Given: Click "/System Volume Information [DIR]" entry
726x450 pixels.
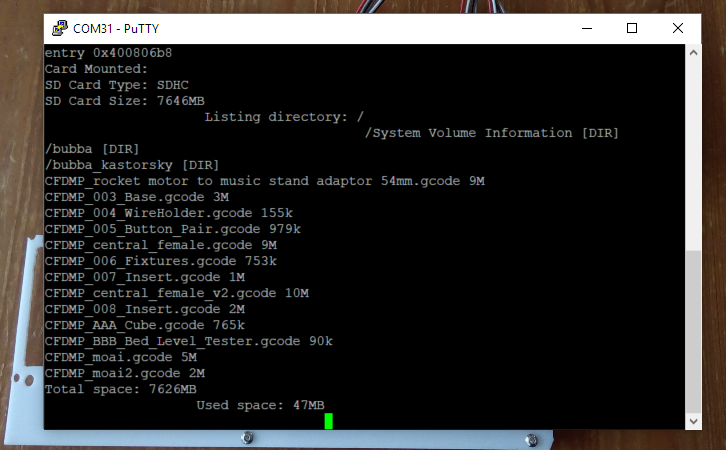Looking at the screenshot, I should 492,133.
